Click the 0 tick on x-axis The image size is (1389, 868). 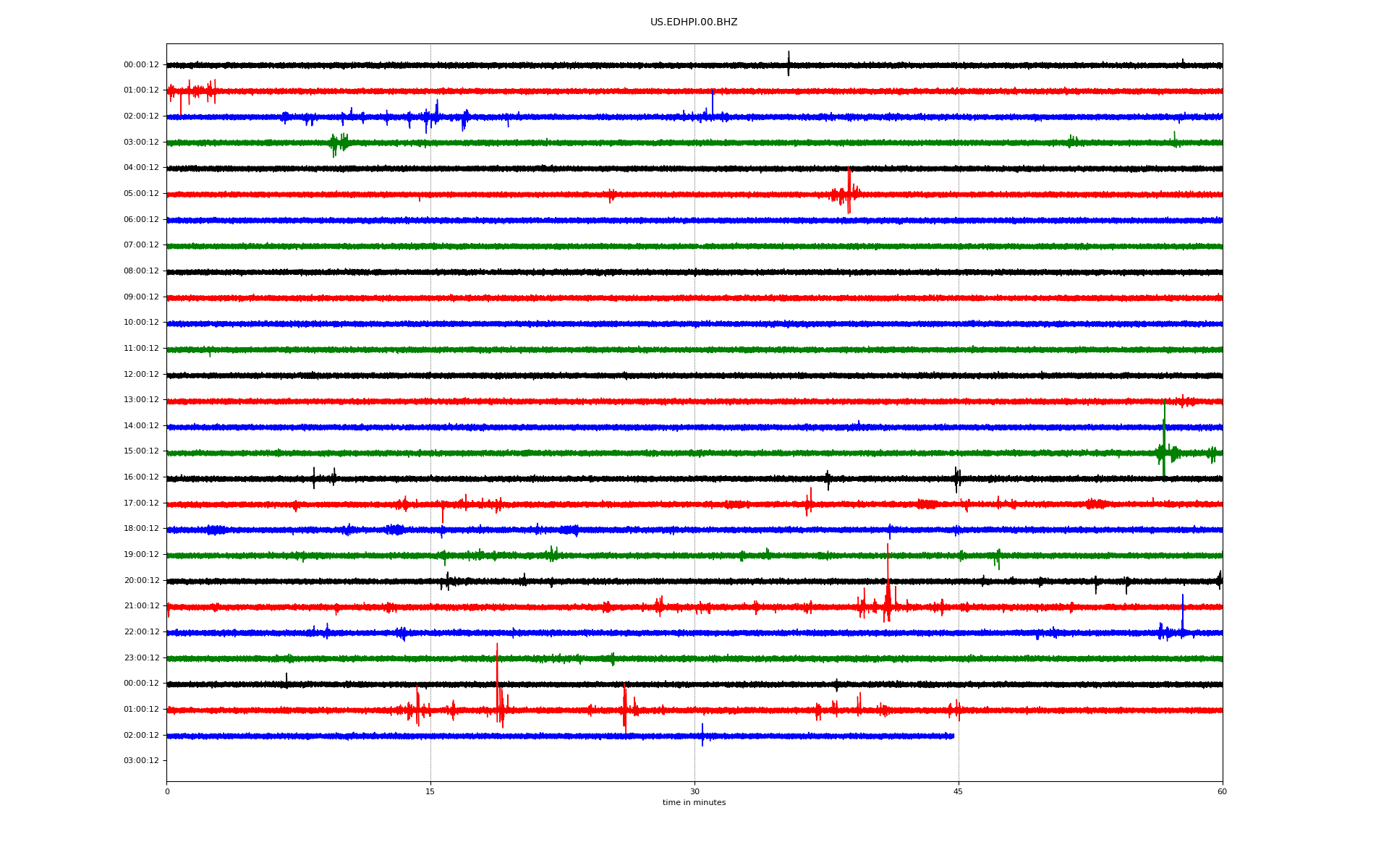[x=167, y=792]
